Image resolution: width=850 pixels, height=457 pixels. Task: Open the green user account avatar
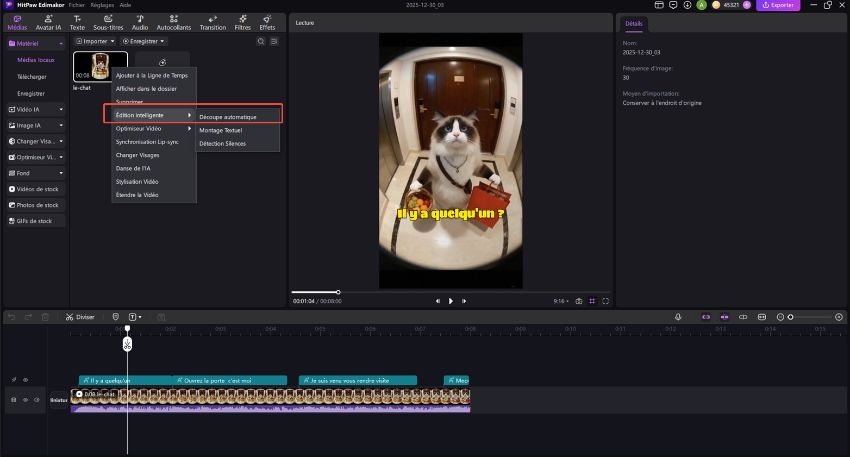pyautogui.click(x=701, y=5)
